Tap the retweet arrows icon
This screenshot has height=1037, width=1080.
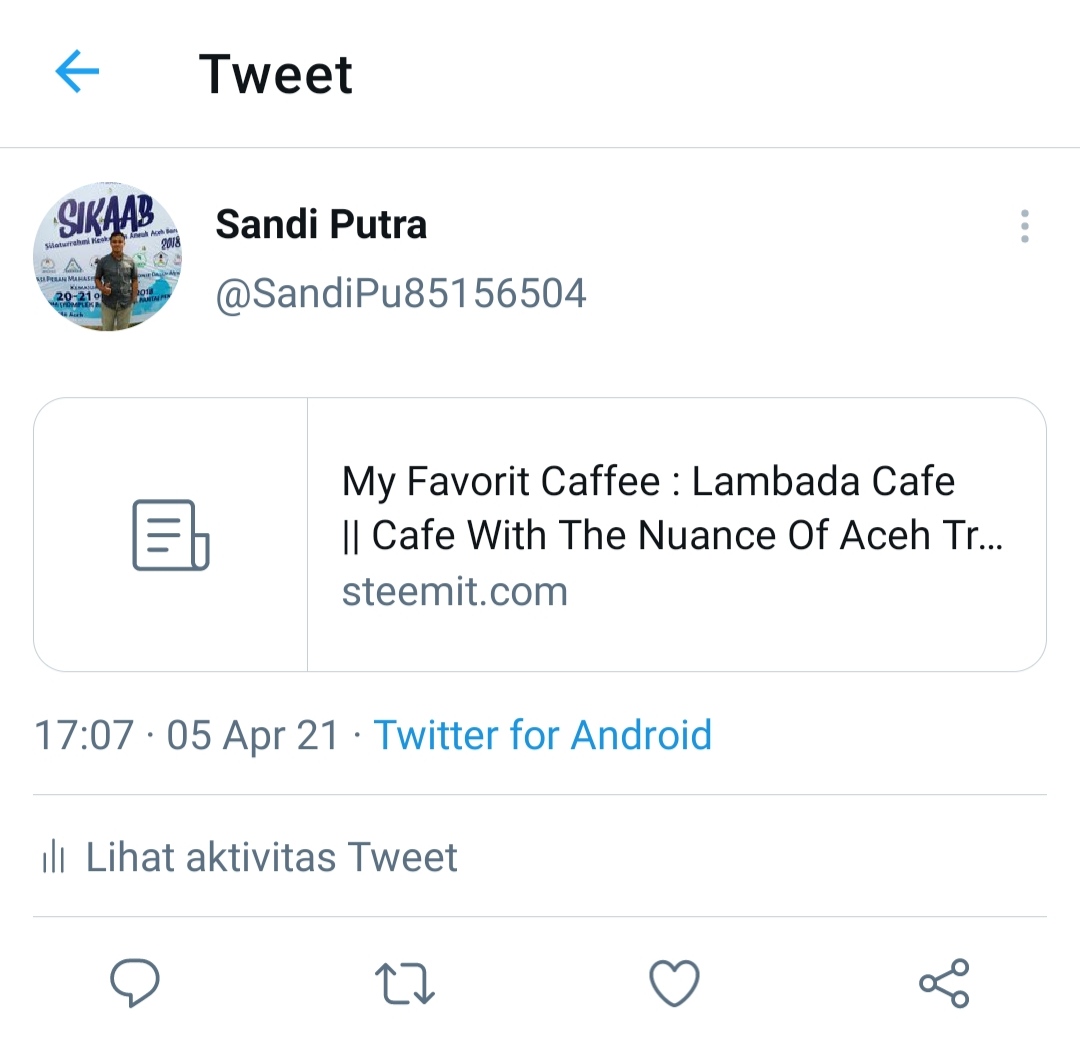(404, 983)
